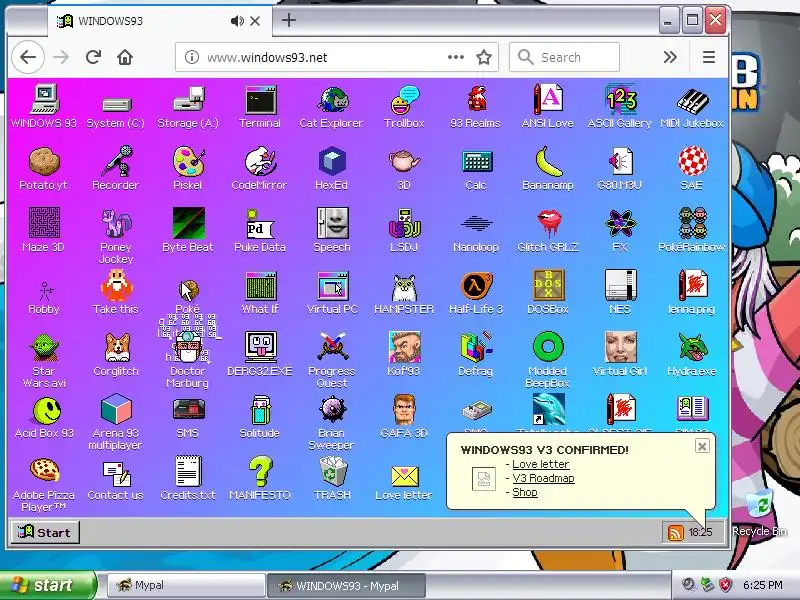Go back in browser
This screenshot has height=600, width=800.
(28, 57)
